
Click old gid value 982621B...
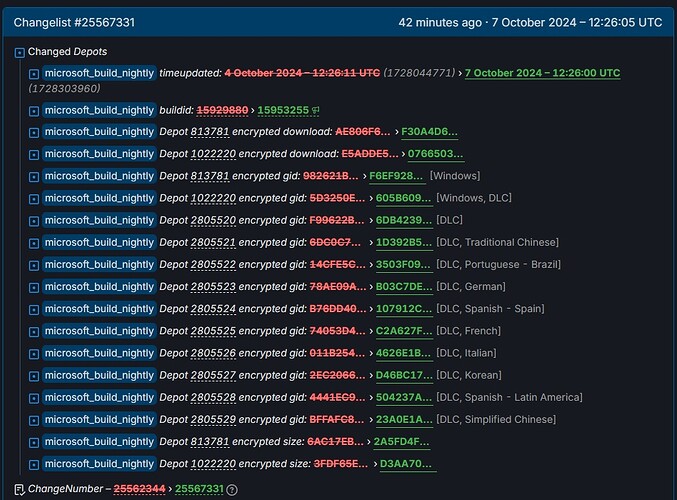coord(331,176)
